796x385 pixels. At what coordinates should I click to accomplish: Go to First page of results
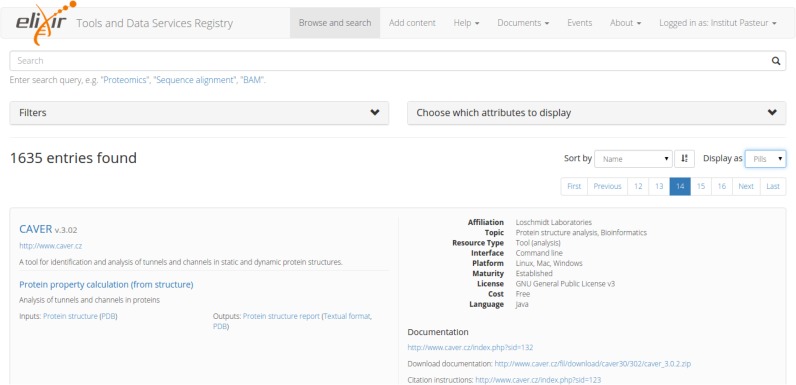(574, 186)
